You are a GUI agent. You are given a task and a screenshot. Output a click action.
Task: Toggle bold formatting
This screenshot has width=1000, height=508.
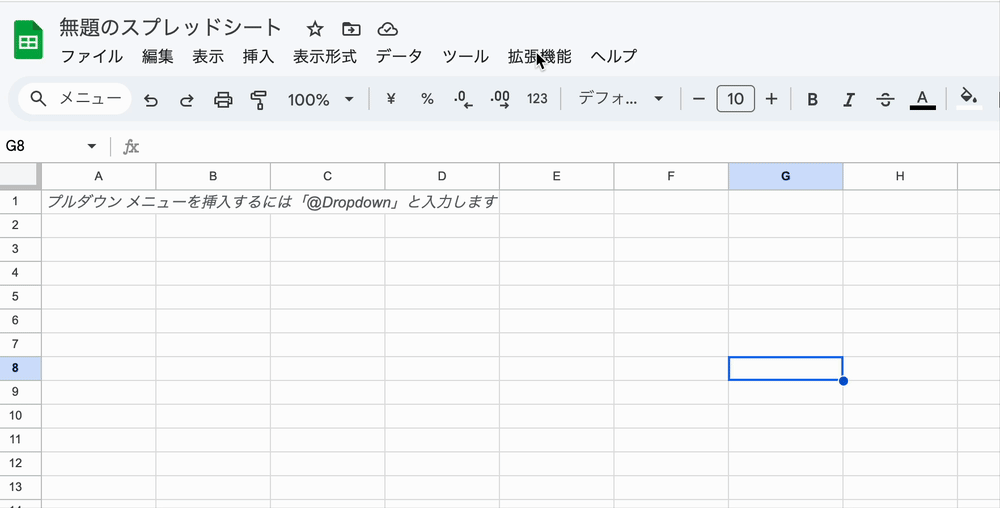pos(812,99)
